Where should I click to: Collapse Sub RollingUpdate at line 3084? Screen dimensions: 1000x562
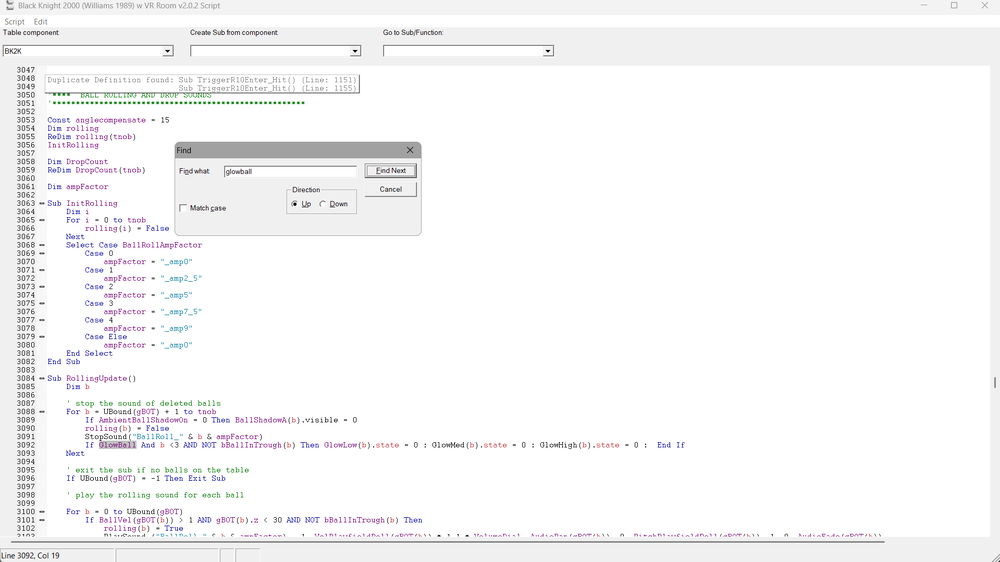(42, 378)
